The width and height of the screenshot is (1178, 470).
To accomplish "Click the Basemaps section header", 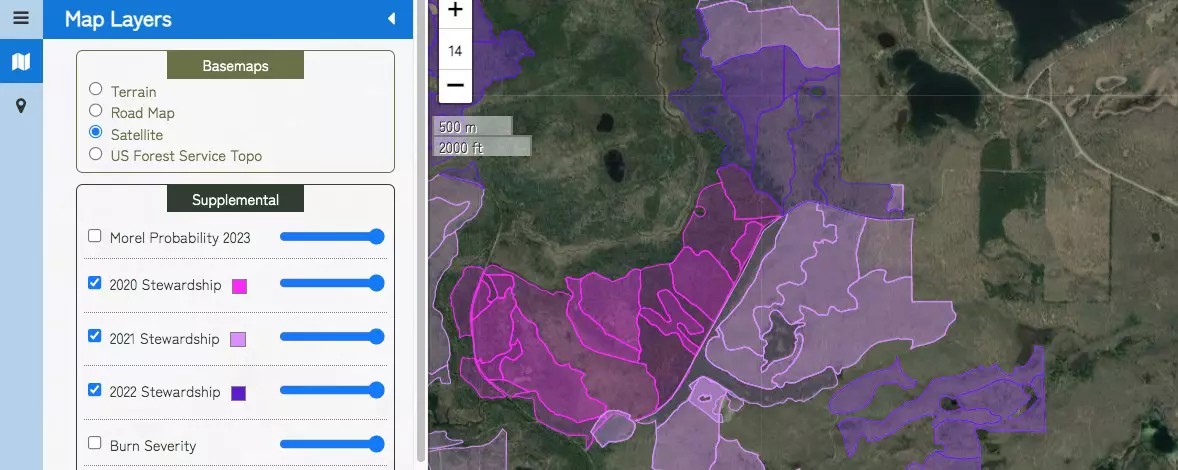I will (235, 66).
